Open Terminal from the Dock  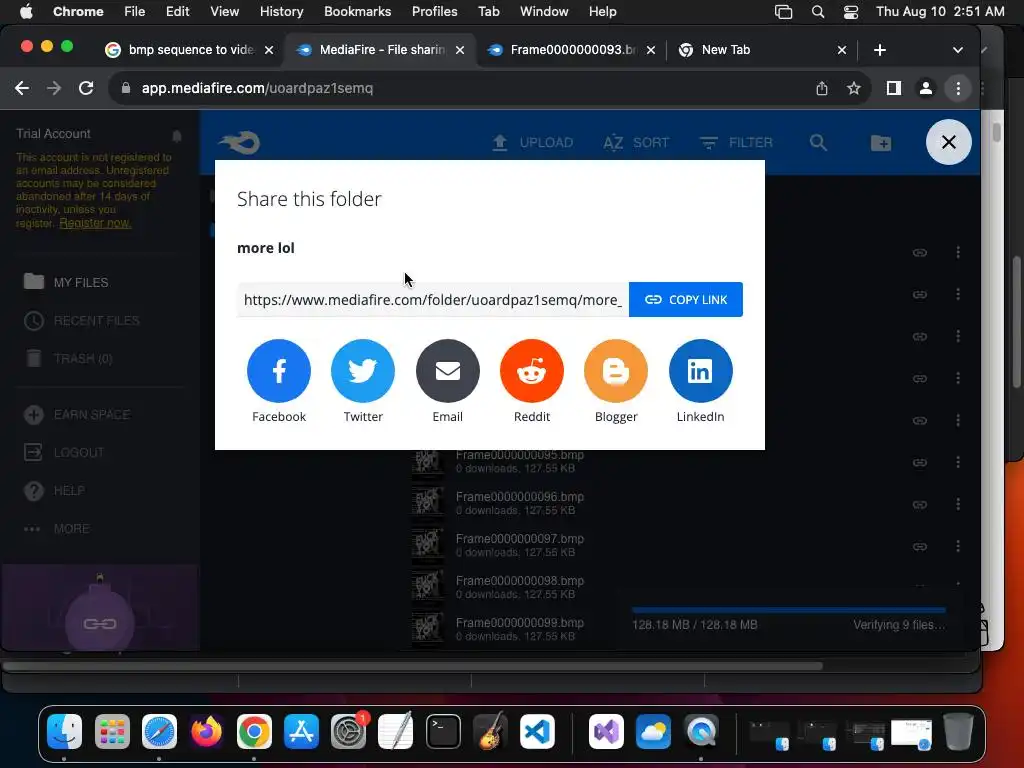pyautogui.click(x=443, y=731)
